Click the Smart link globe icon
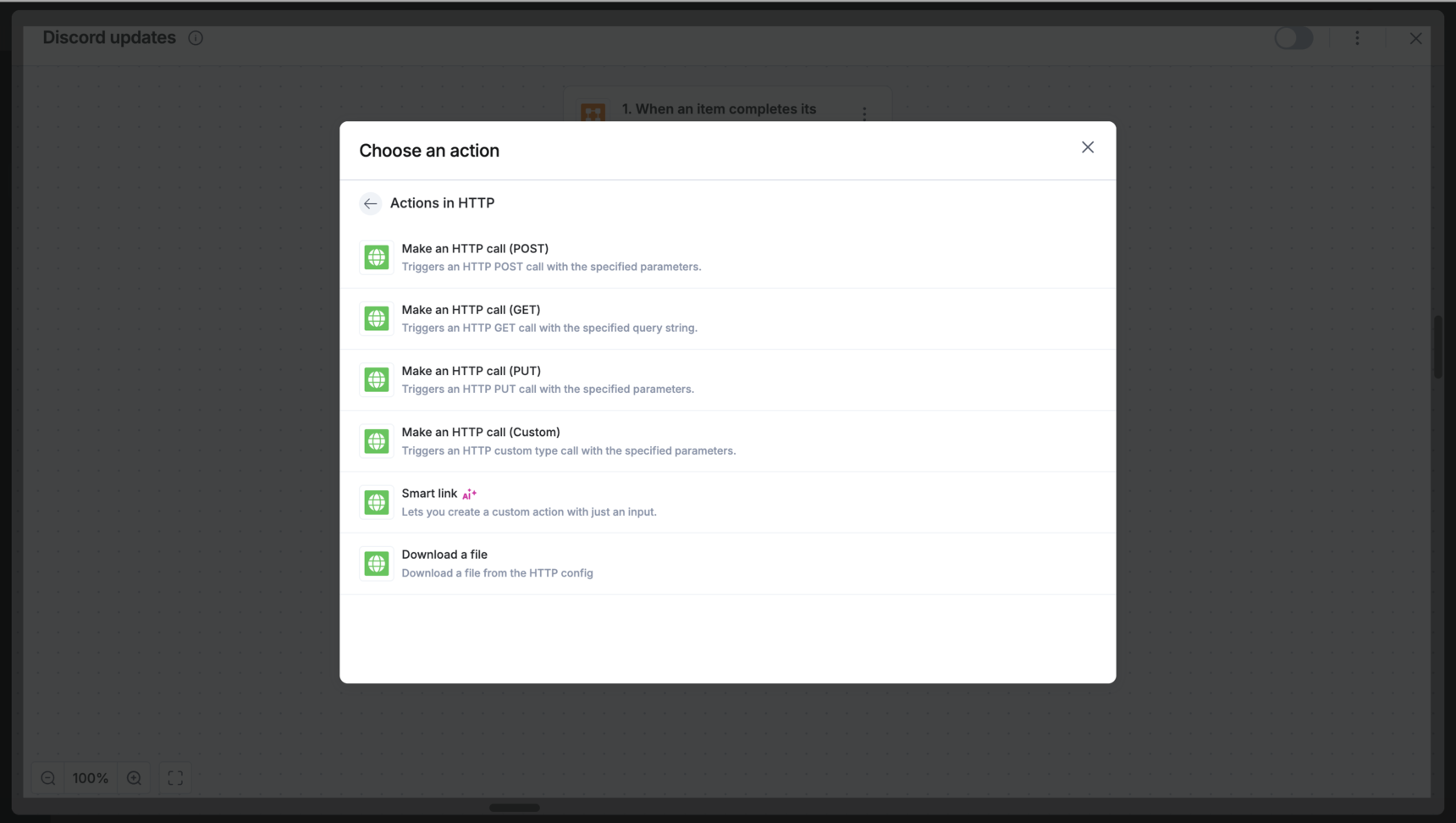Image resolution: width=1456 pixels, height=823 pixels. tap(377, 503)
